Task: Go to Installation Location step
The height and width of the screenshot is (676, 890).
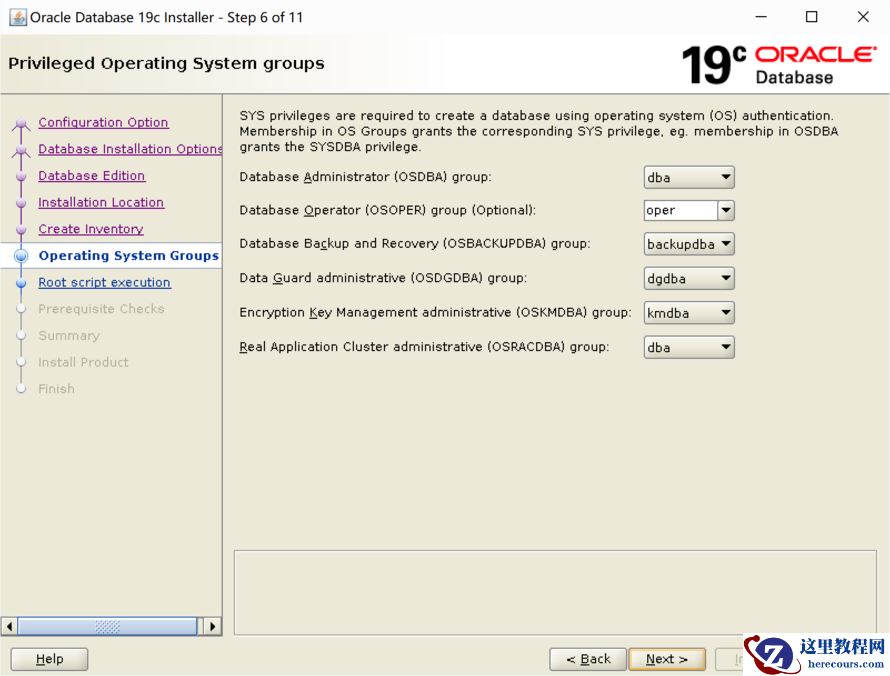Action: click(x=101, y=202)
